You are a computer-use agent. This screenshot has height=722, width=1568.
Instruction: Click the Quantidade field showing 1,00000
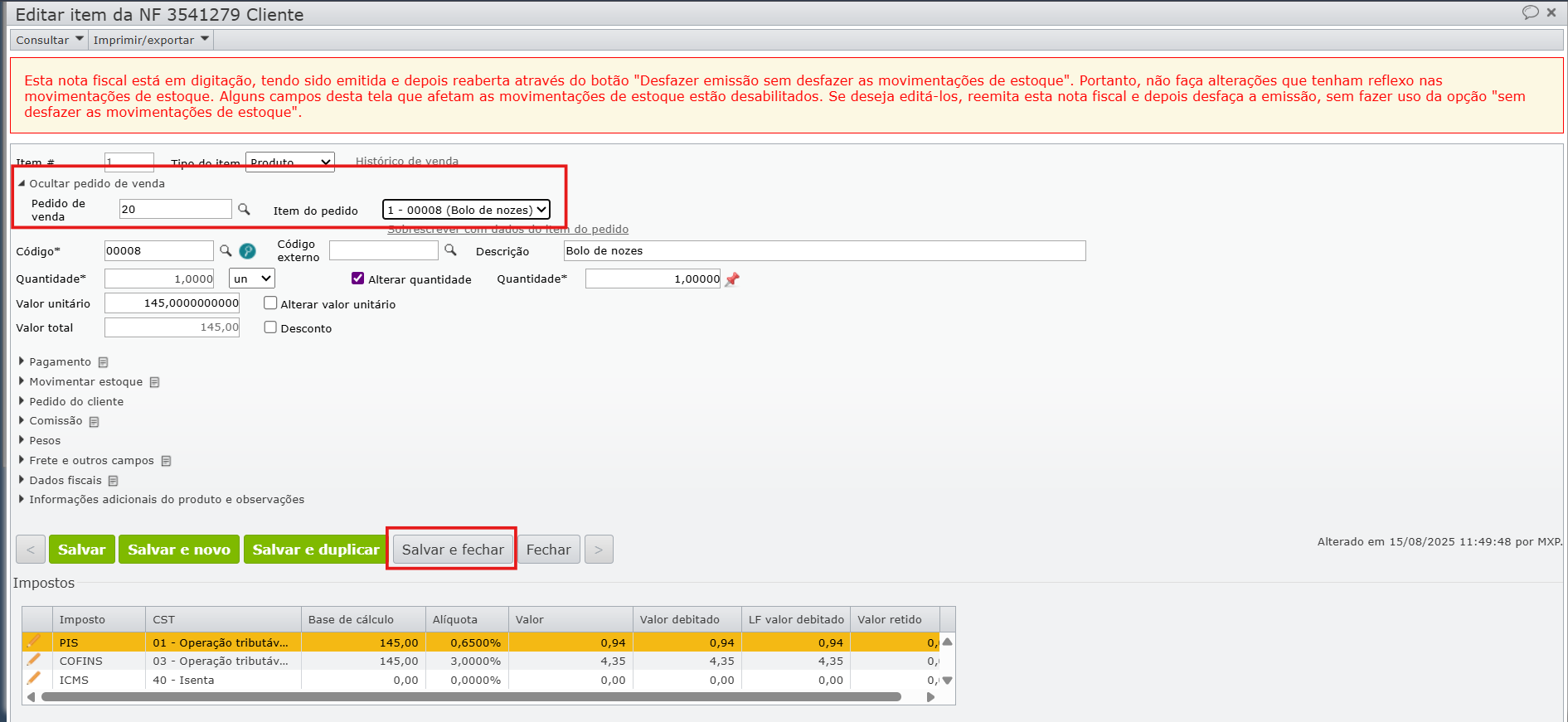653,279
